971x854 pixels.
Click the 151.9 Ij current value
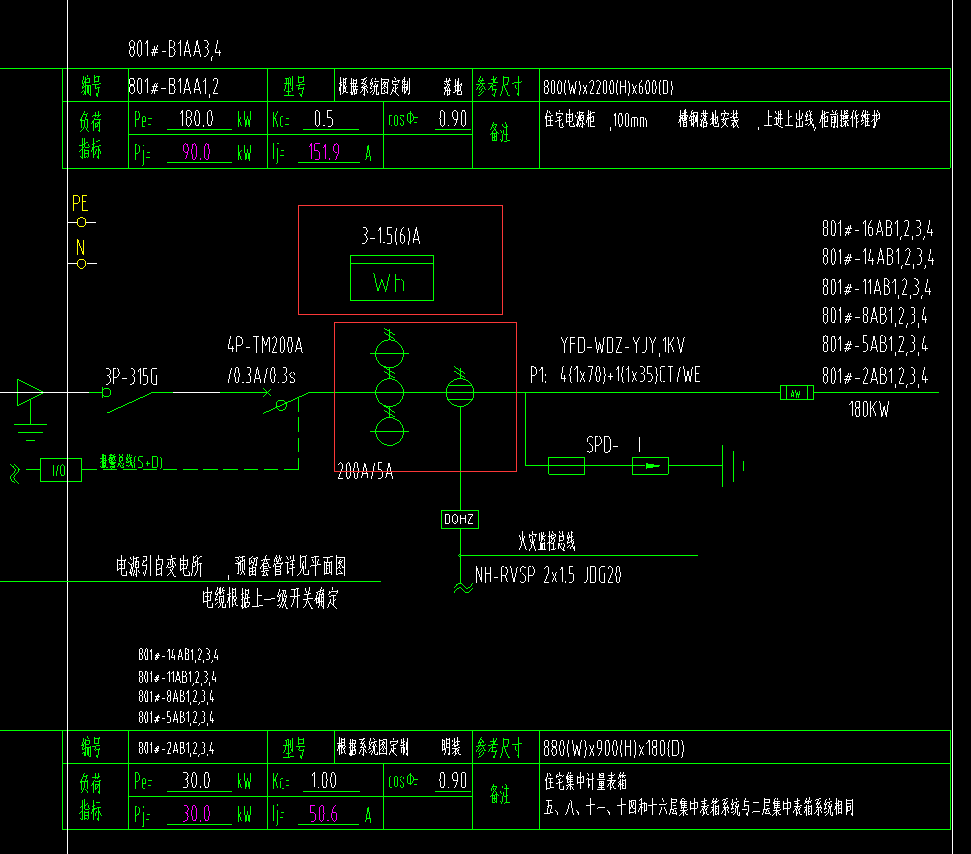(324, 152)
